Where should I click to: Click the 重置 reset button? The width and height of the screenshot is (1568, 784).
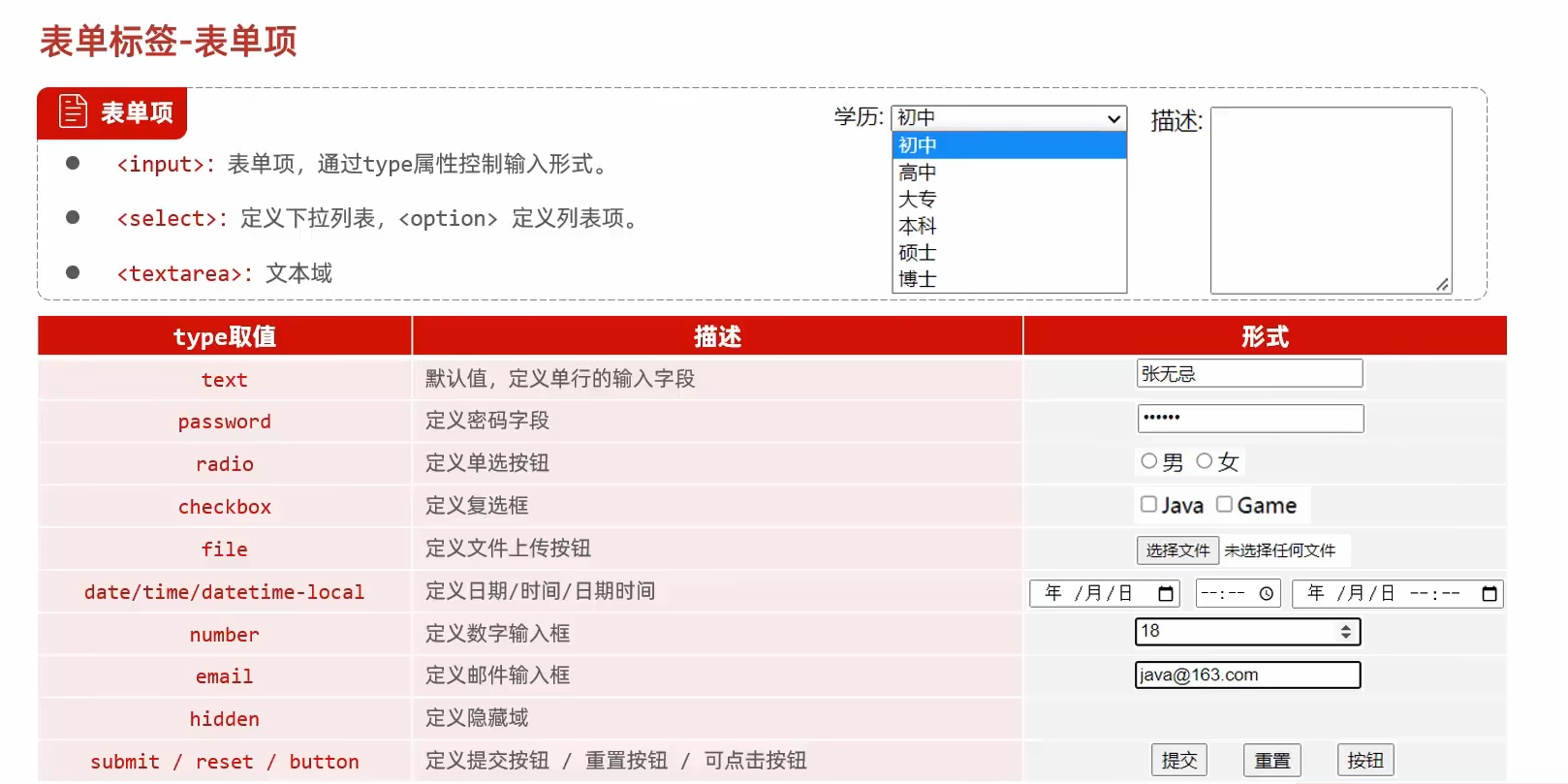[1271, 761]
